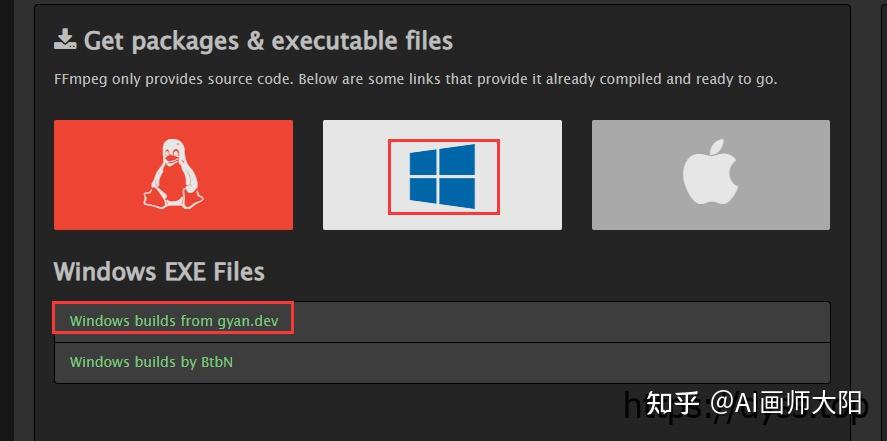Open Windows builds by BtbN link
The height and width of the screenshot is (441, 887).
pyautogui.click(x=151, y=362)
